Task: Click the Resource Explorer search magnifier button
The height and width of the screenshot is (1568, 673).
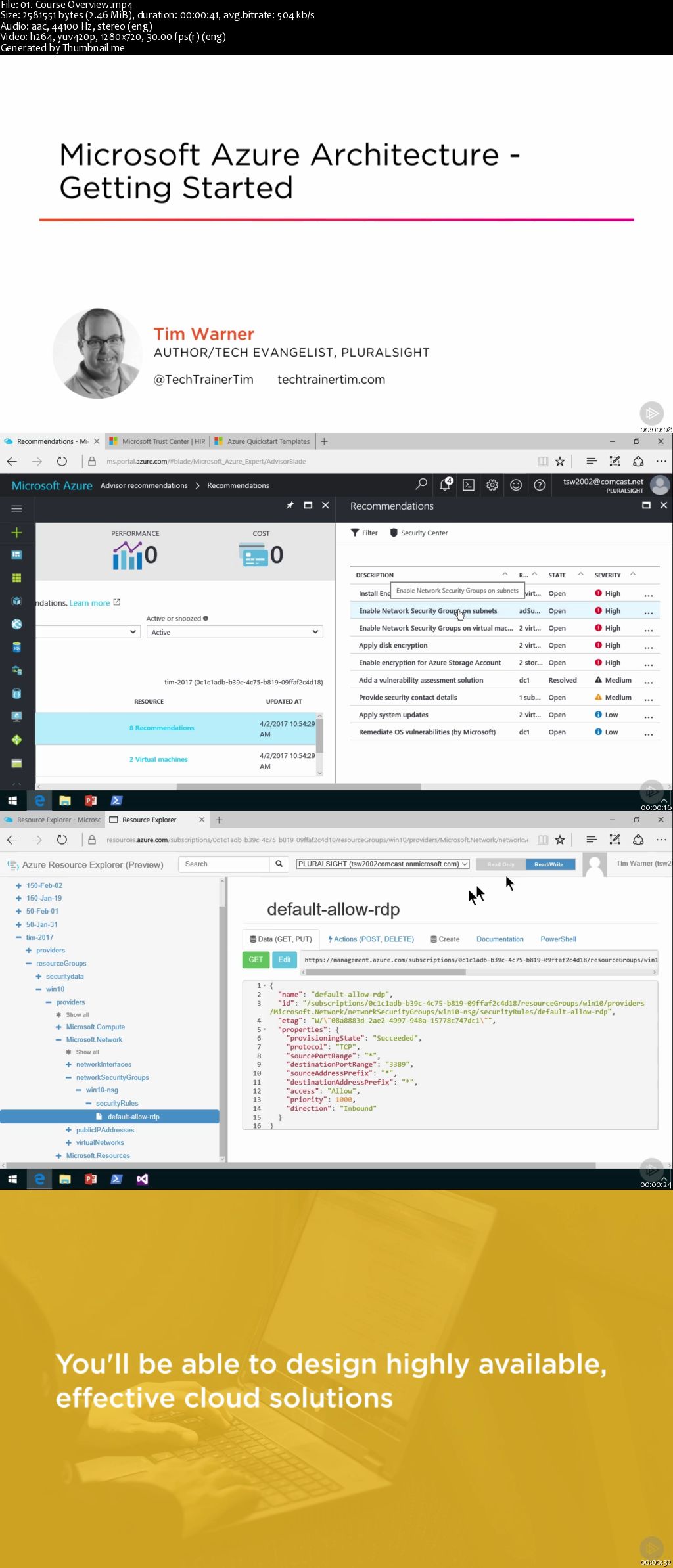Action: 279,864
